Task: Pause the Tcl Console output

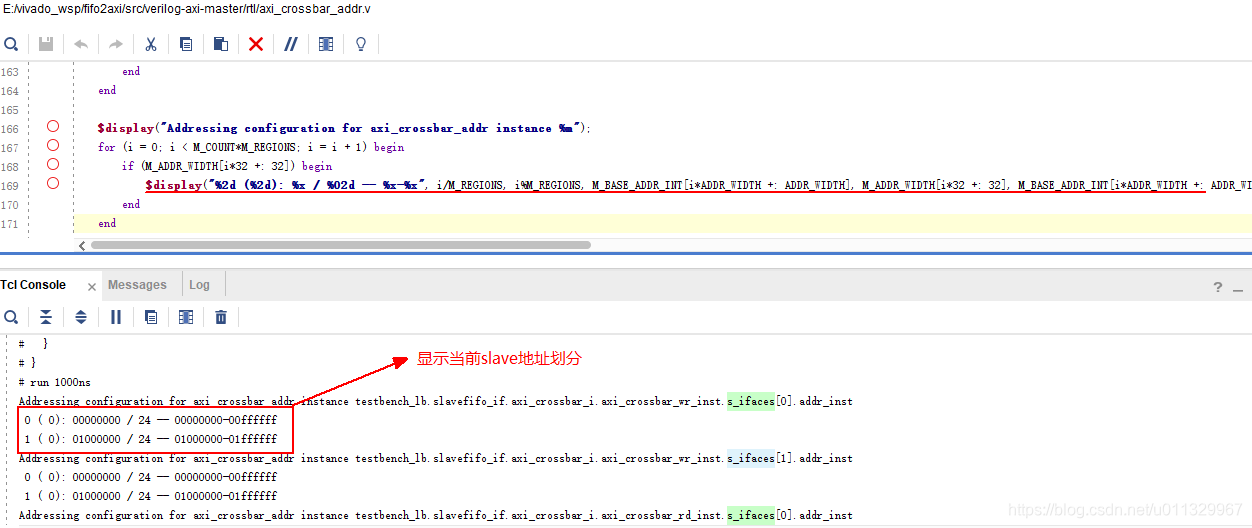Action: click(116, 317)
